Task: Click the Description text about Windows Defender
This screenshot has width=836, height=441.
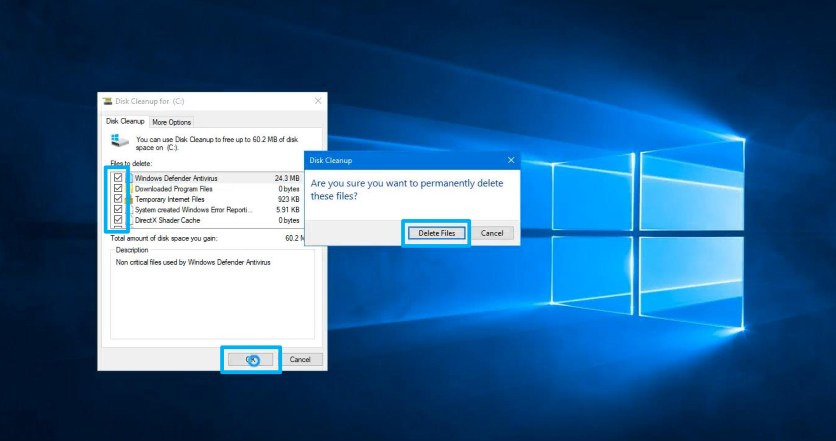Action: tap(193, 262)
